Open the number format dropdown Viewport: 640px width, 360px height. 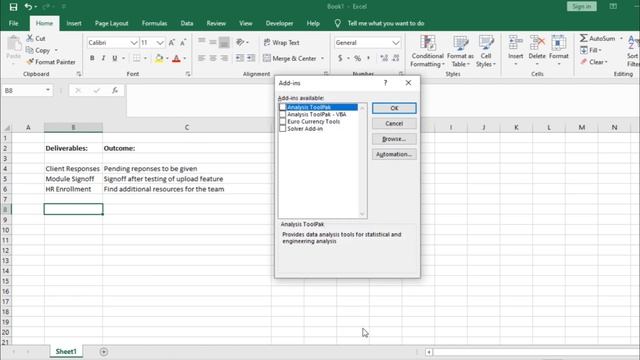[396, 43]
